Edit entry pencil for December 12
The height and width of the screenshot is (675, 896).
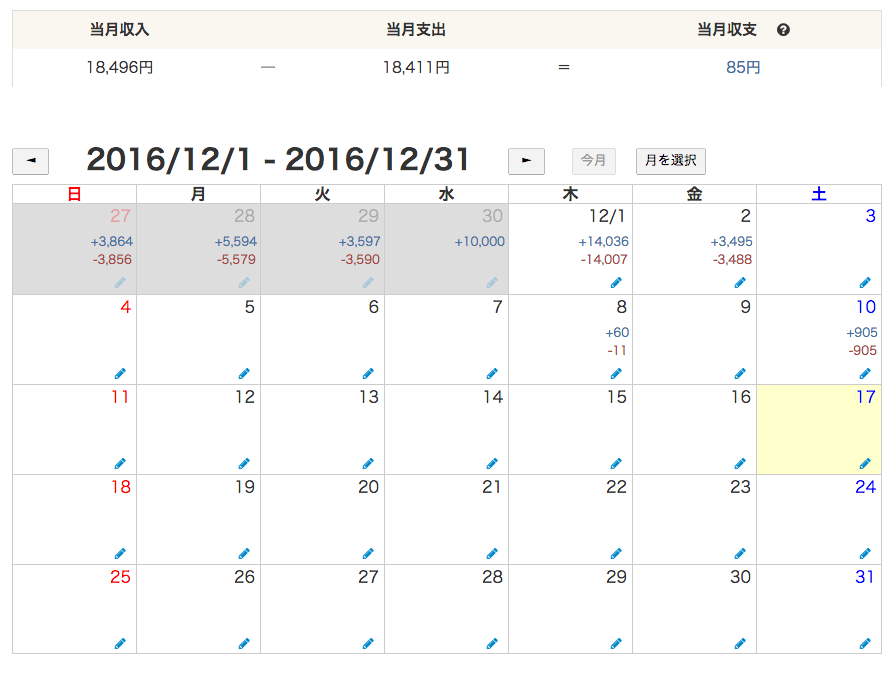click(244, 464)
